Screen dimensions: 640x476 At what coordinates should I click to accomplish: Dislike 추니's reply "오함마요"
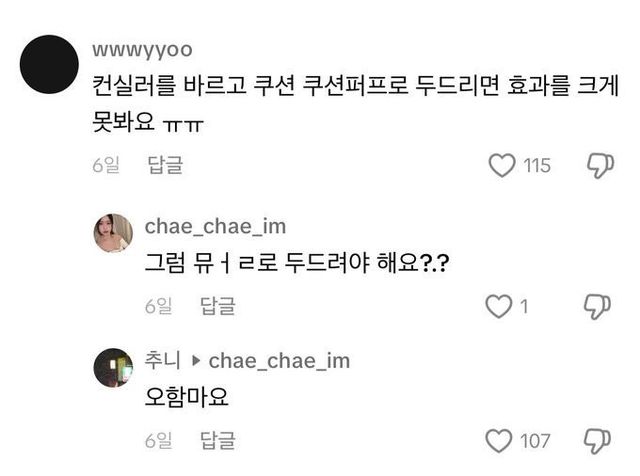[x=597, y=440]
